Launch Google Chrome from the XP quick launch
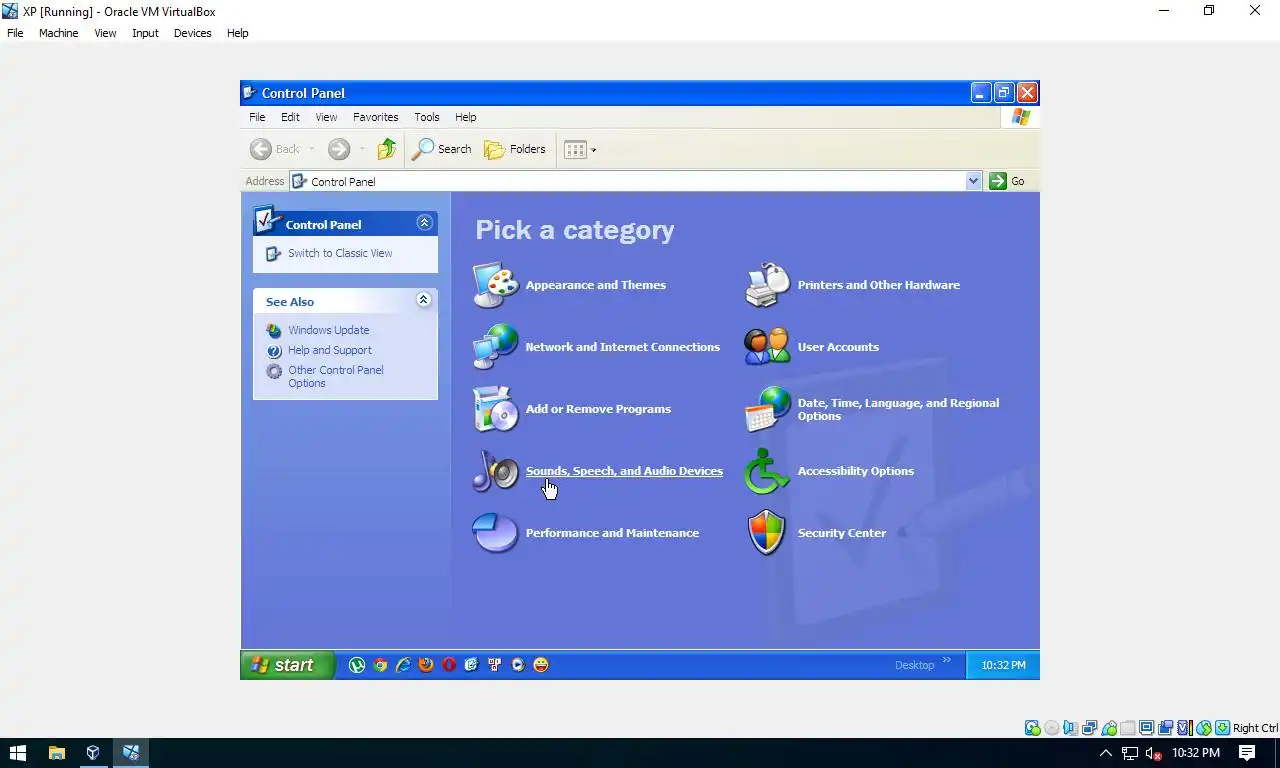Viewport: 1280px width, 768px height. [x=380, y=665]
